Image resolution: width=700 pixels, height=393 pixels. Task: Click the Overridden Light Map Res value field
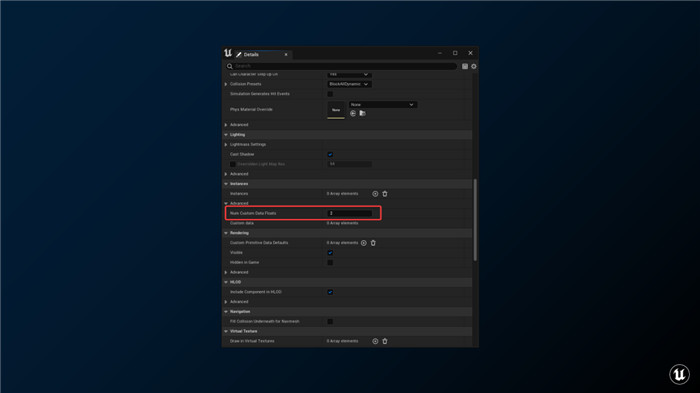pos(349,164)
